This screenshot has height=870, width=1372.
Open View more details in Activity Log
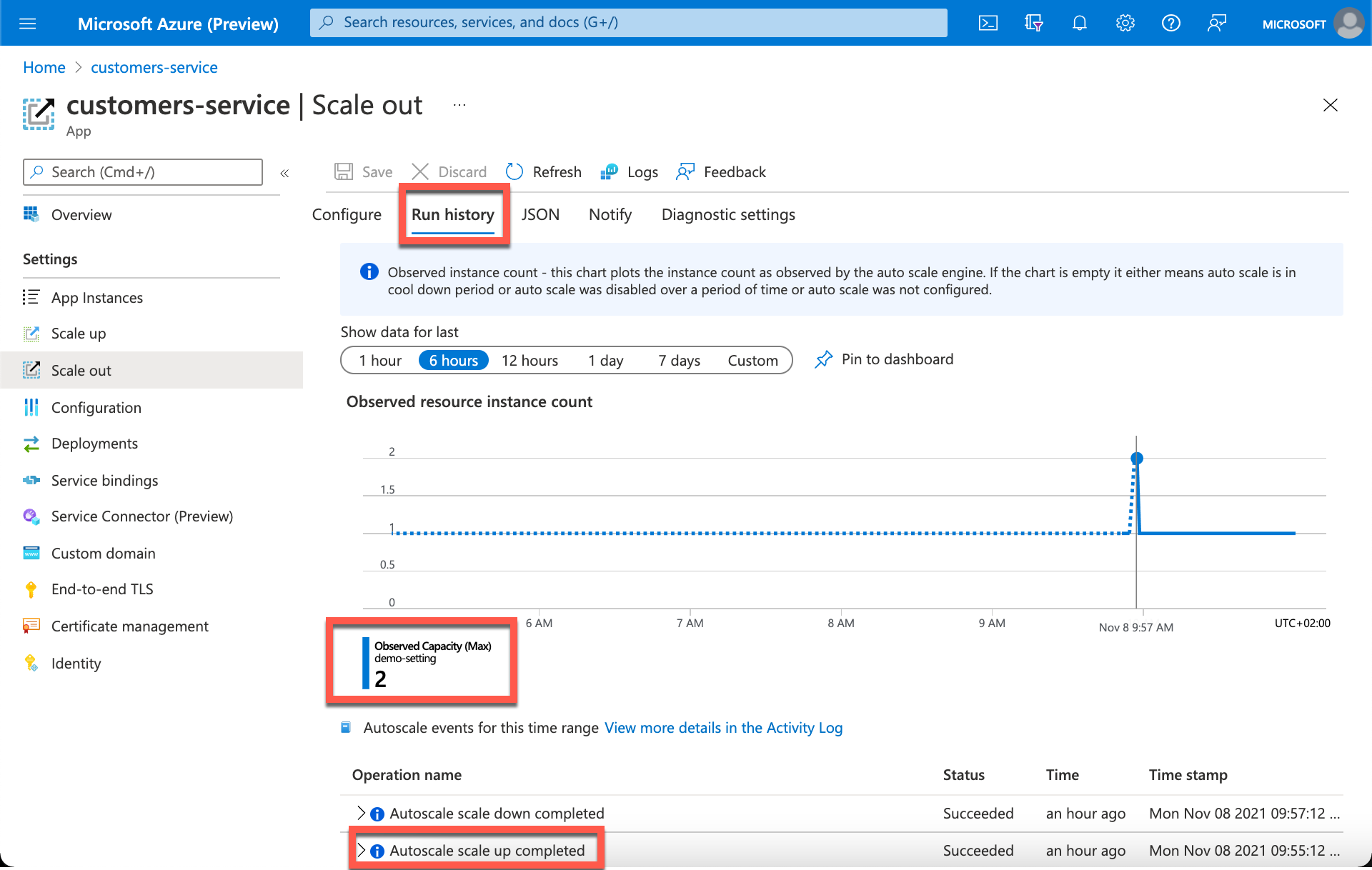[x=723, y=728]
